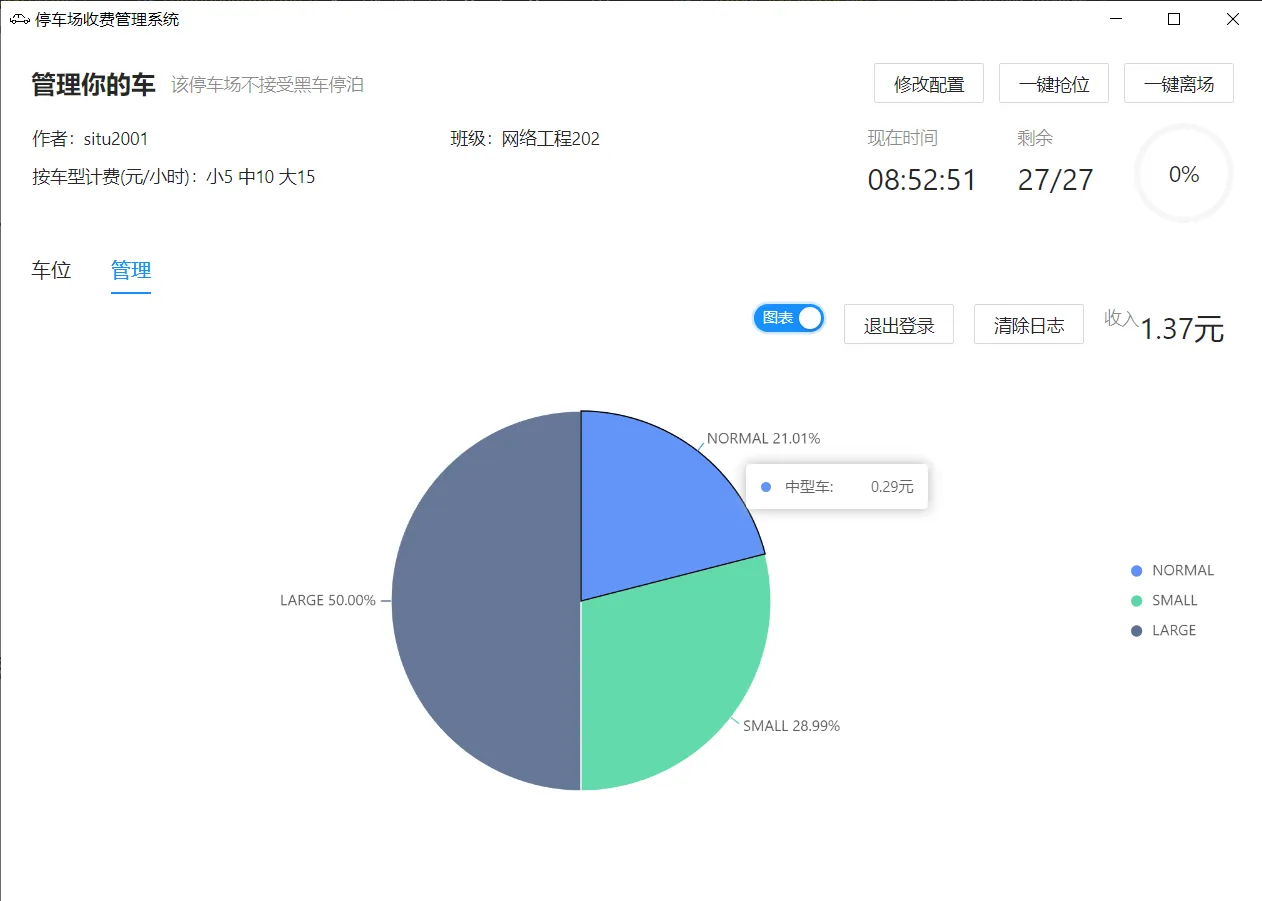Click the NORMAL legend dot icon

pos(1139,570)
